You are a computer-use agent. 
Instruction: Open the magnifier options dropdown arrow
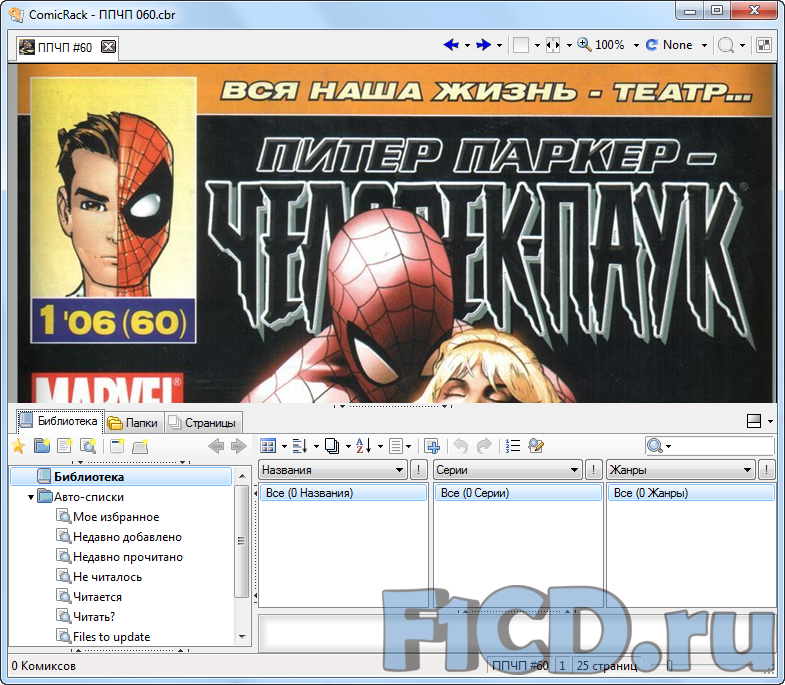click(742, 46)
